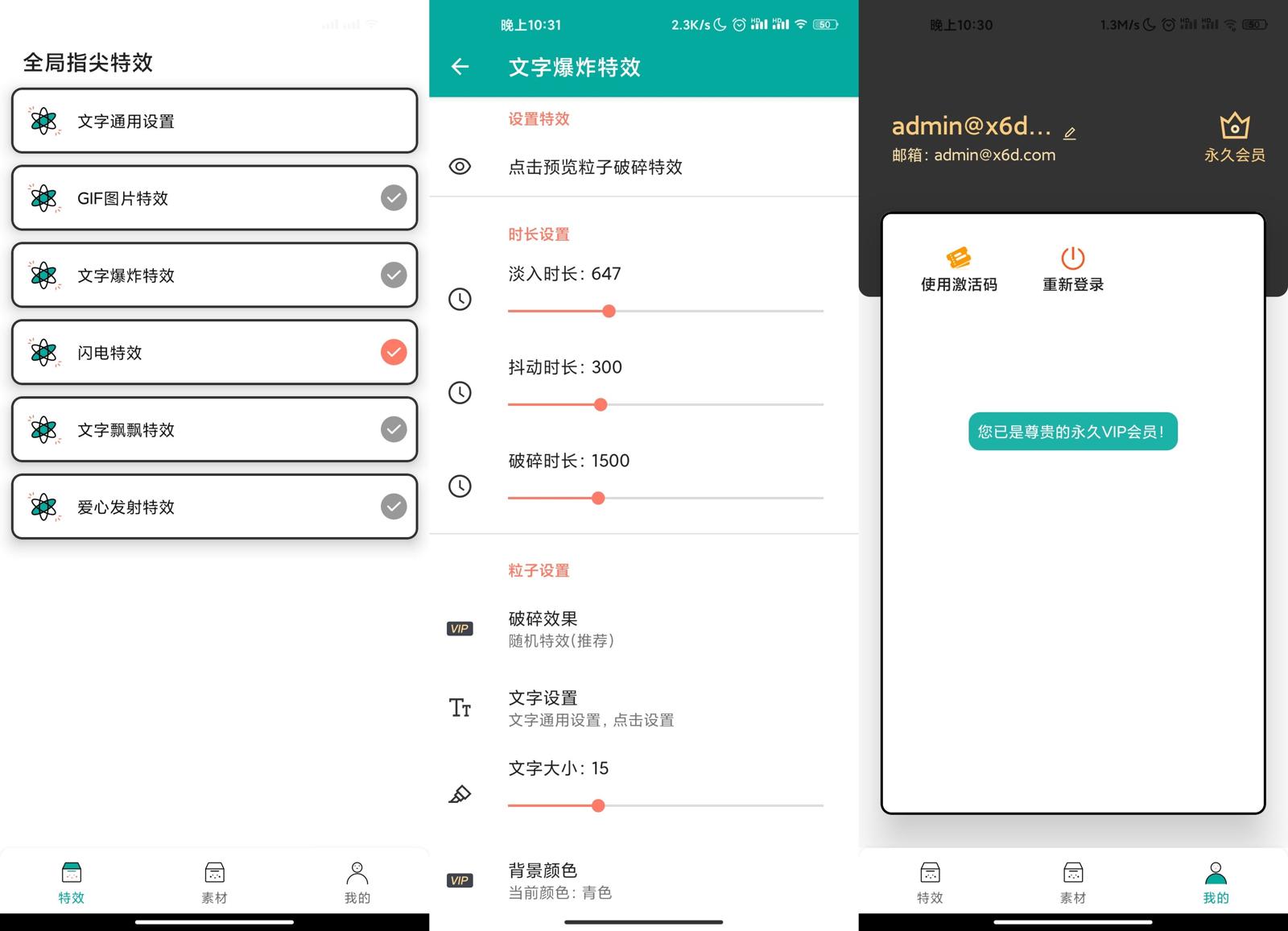Tap the atom icon beside 闪电特效
This screenshot has height=931, width=1288.
pyautogui.click(x=43, y=352)
